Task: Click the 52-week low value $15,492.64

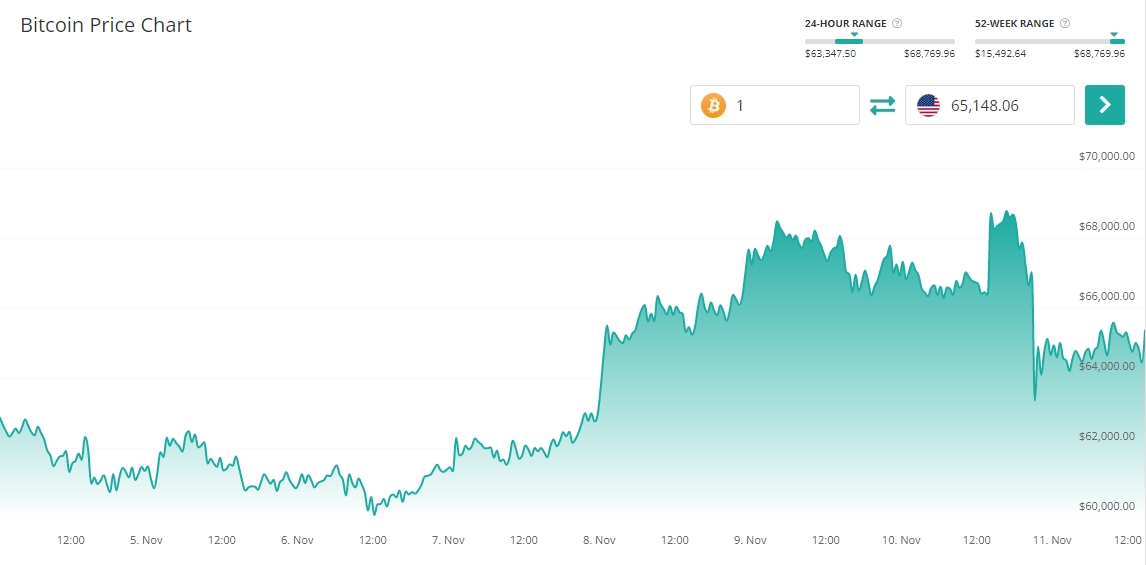Action: pos(1000,54)
